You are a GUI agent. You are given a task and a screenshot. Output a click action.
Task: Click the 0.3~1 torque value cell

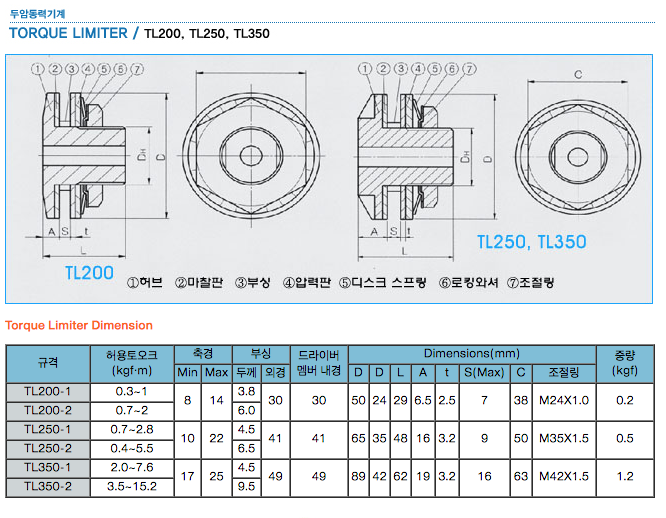tap(132, 391)
